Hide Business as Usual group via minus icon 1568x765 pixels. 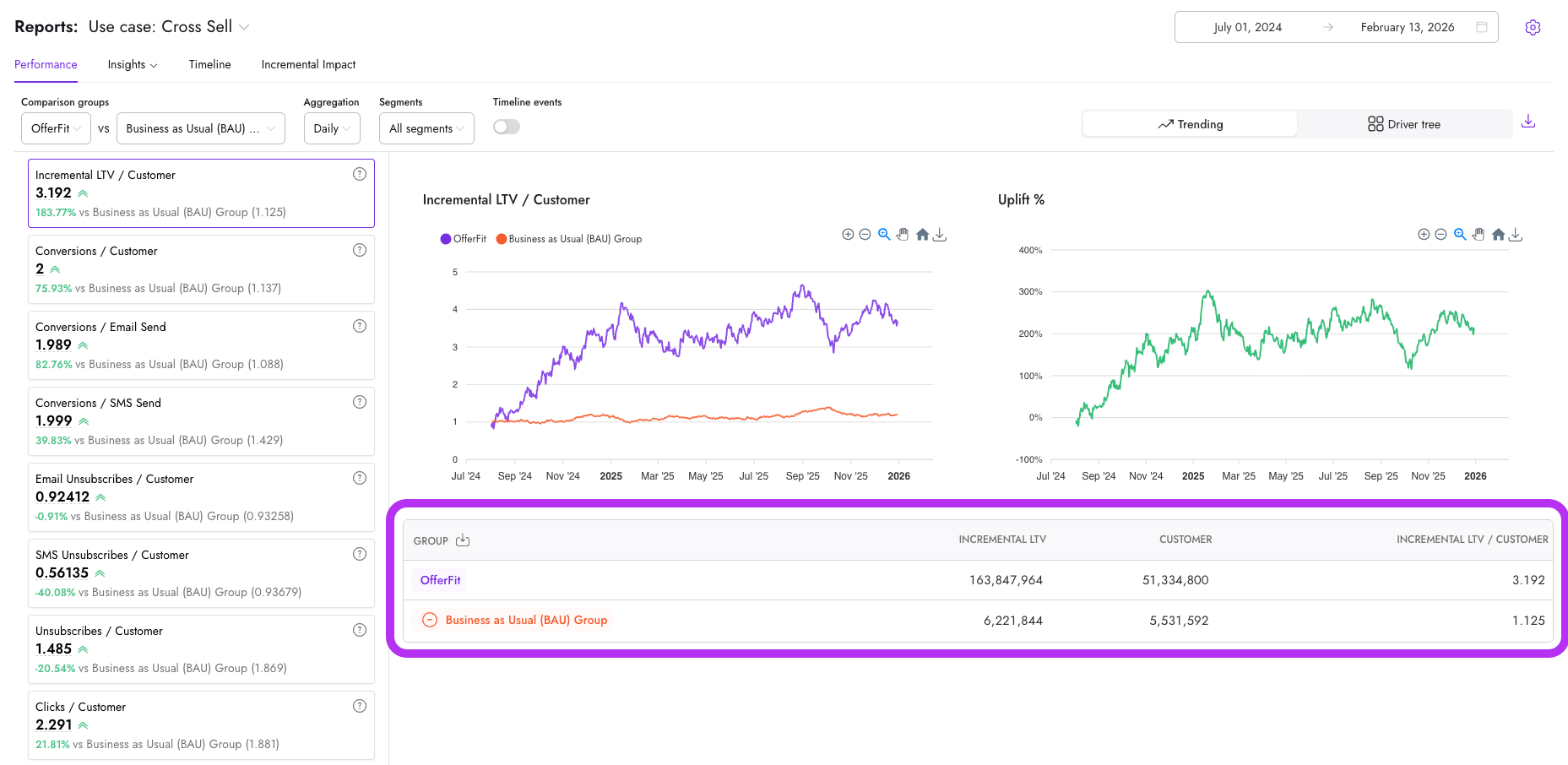coord(429,620)
